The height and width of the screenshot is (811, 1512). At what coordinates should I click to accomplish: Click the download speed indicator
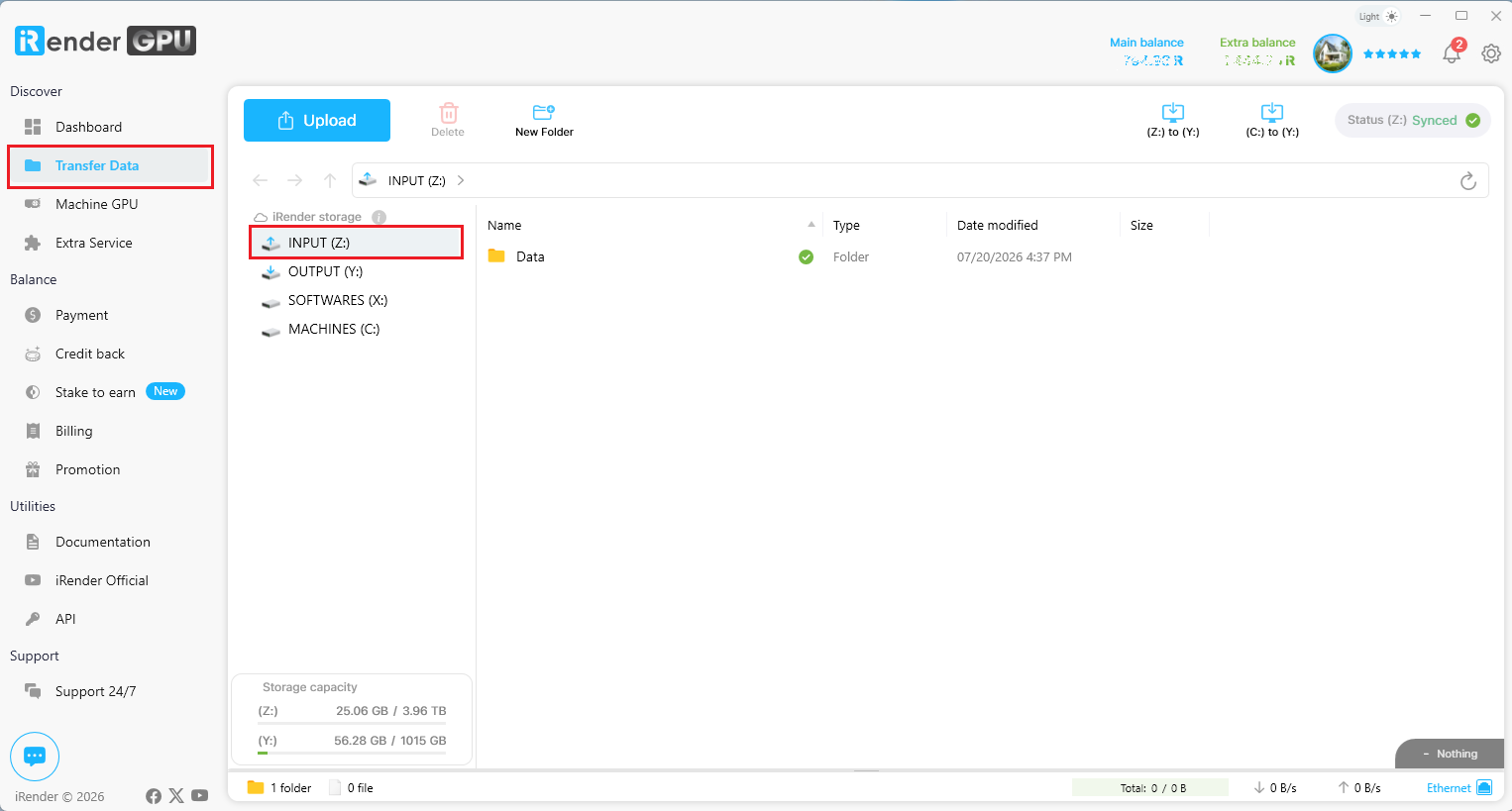click(x=1275, y=788)
